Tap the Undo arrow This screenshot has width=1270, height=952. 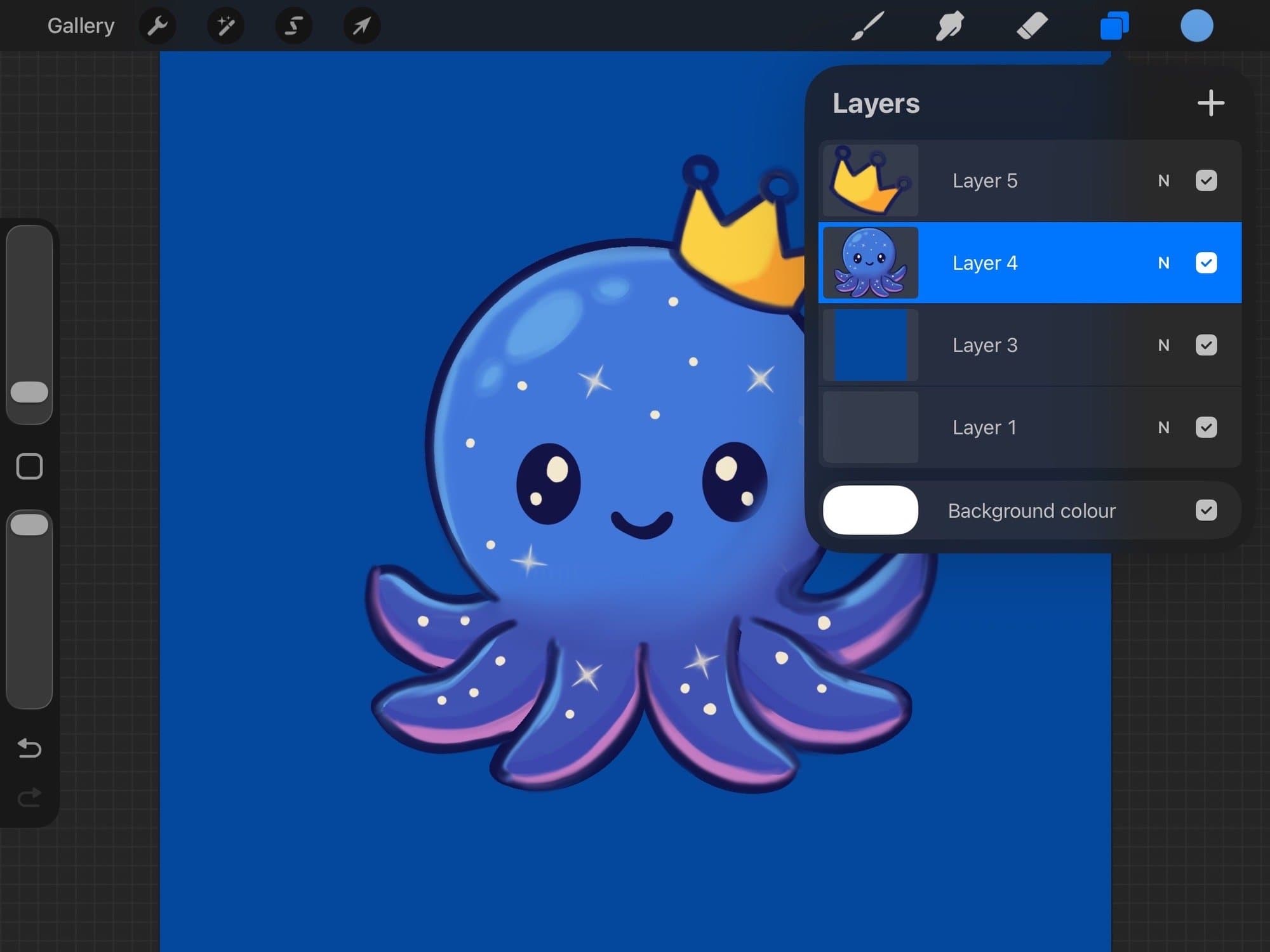29,748
